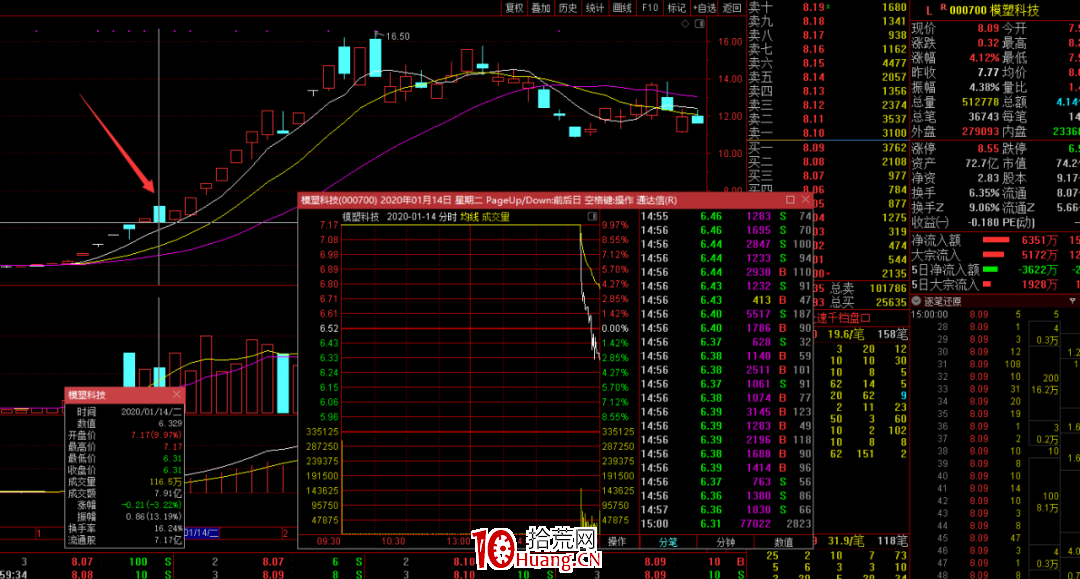Screen dimensions: 1080x579
Task: Click the 净流入额 6351万 row
Action: 994,240
